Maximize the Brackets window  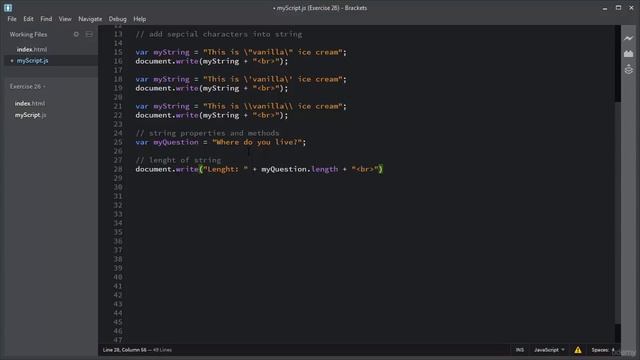pyautogui.click(x=618, y=8)
